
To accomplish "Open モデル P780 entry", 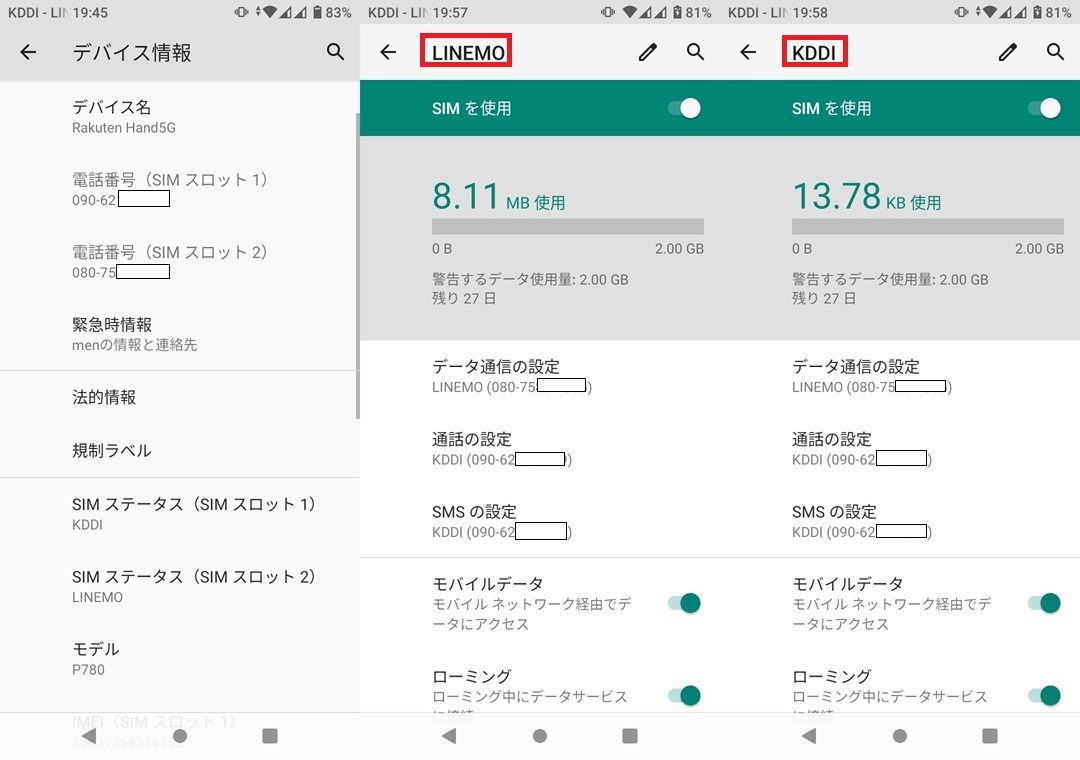I will (179, 659).
